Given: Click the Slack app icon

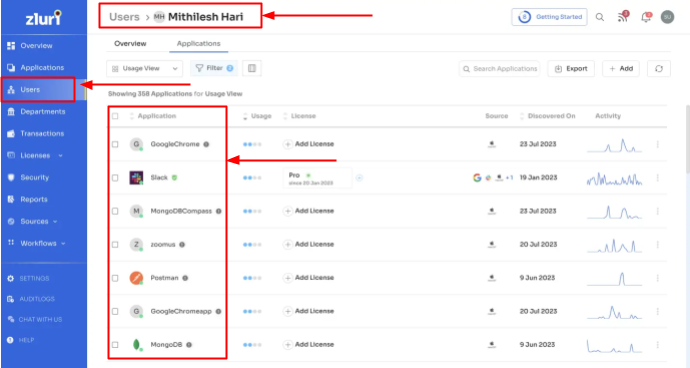Looking at the screenshot, I should click(136, 178).
